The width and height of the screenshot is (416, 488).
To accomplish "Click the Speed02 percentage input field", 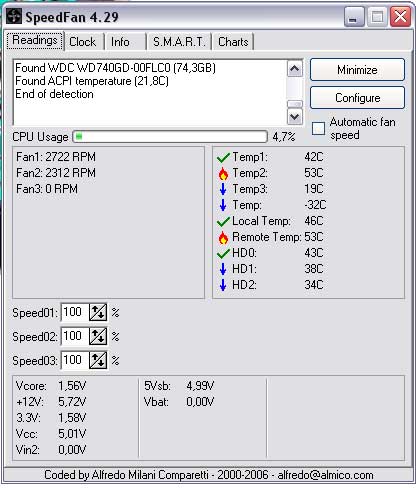I will click(x=75, y=336).
